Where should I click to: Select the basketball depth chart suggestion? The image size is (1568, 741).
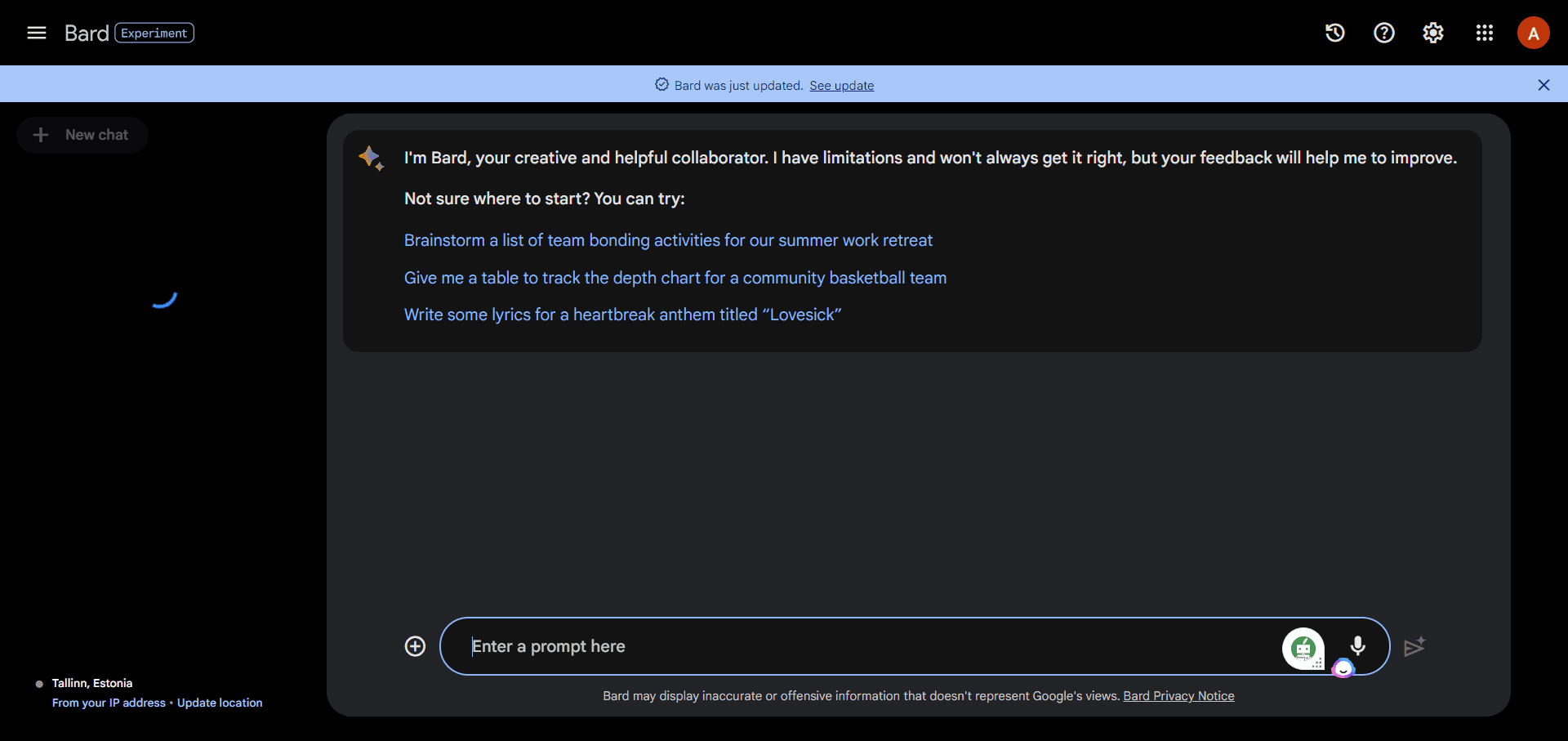675,278
